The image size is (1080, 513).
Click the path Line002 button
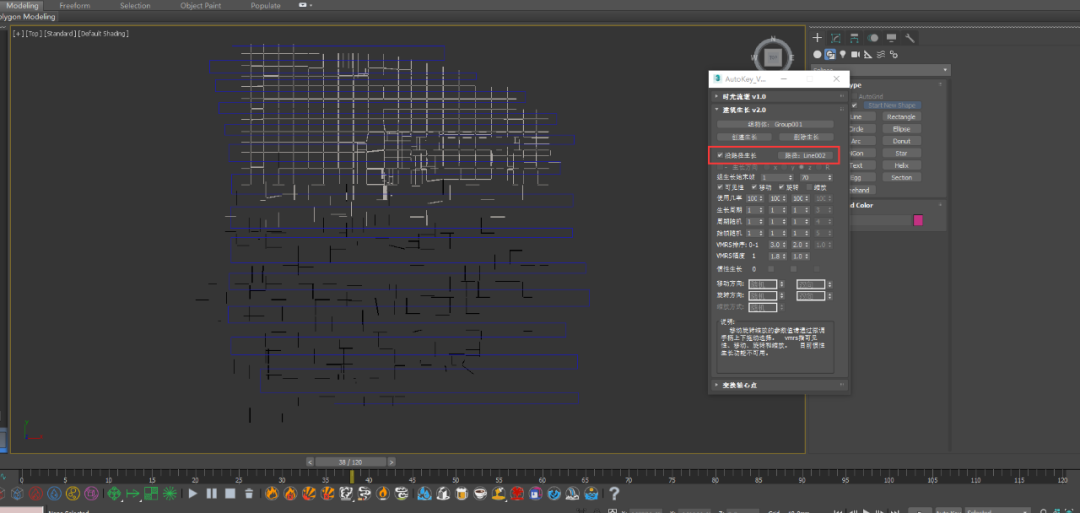807,156
